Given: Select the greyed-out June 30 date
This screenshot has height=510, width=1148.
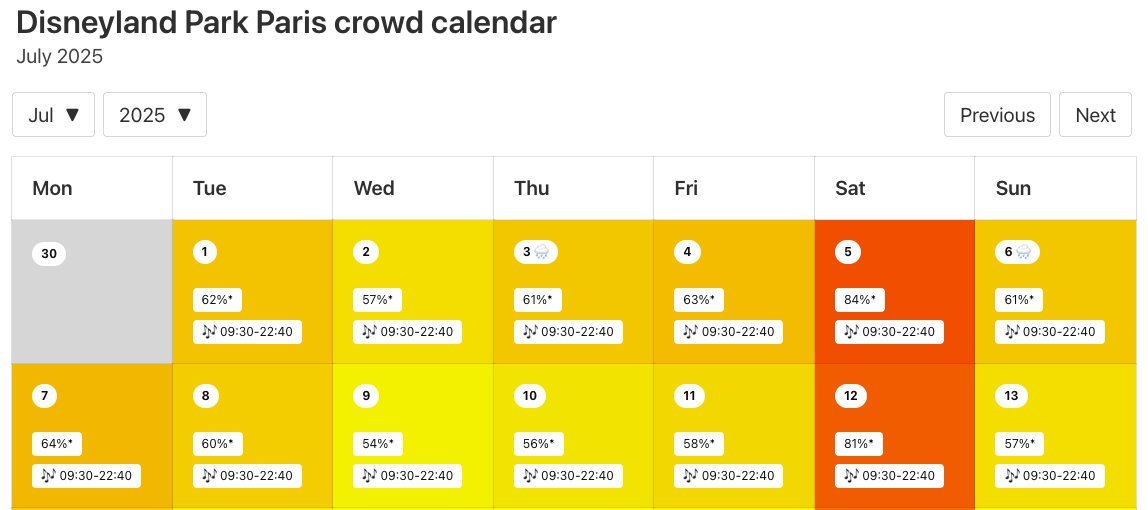Looking at the screenshot, I should (x=49, y=254).
